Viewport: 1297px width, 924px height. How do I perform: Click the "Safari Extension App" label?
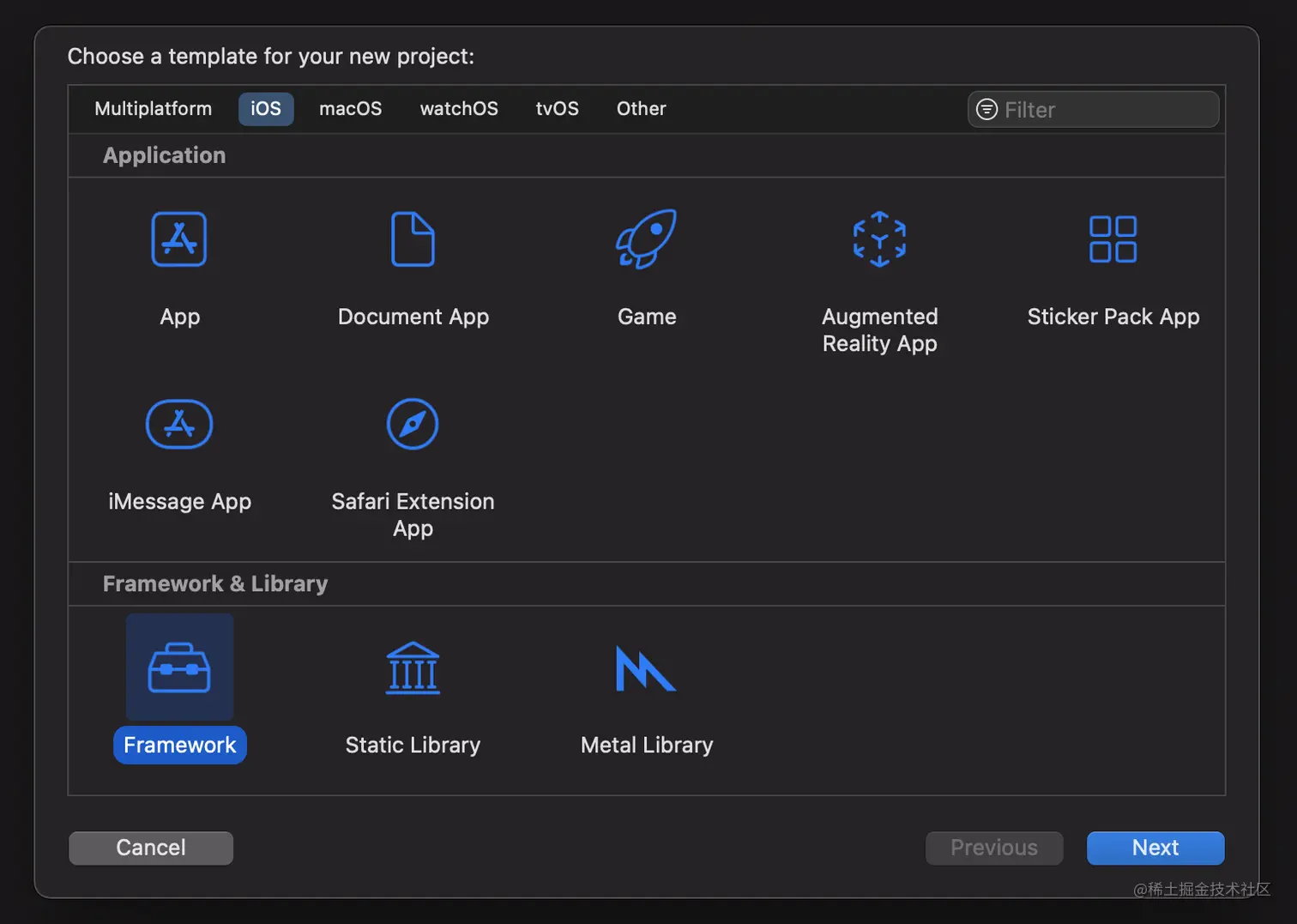(413, 514)
